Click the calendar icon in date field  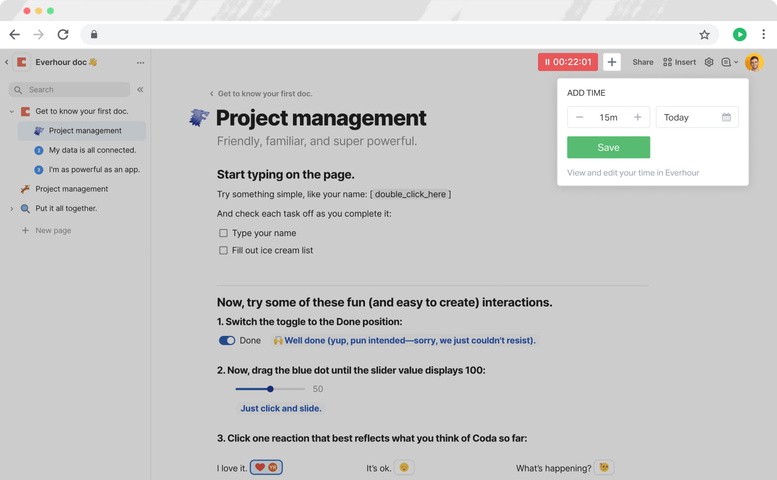pyautogui.click(x=726, y=117)
